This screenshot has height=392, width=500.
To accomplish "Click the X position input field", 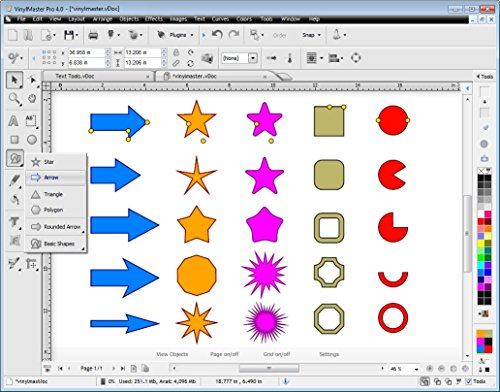I will coord(86,52).
